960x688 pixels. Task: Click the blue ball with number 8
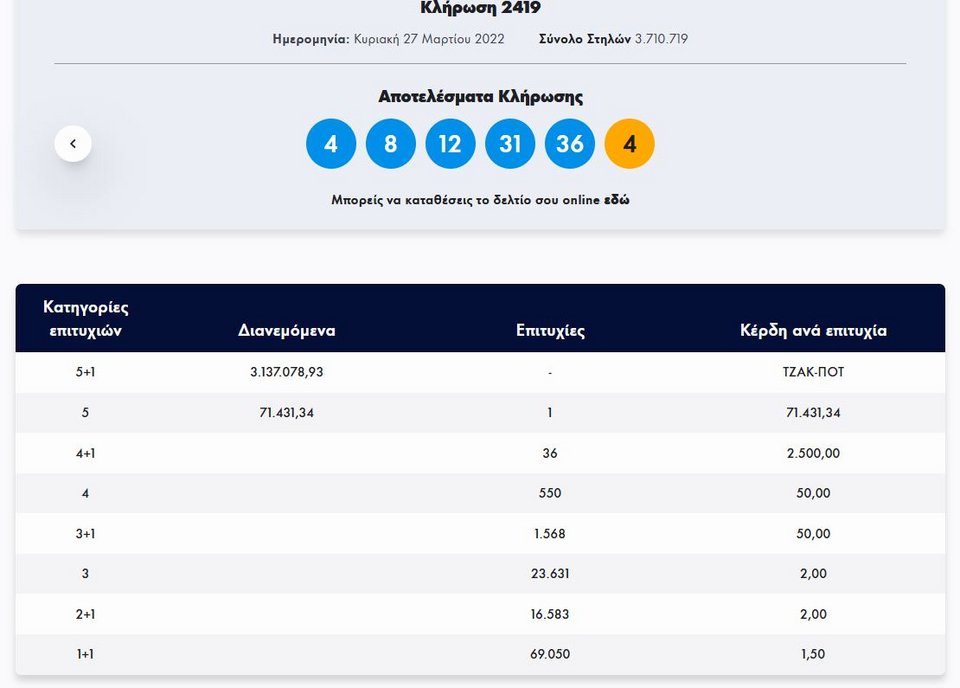[x=390, y=144]
